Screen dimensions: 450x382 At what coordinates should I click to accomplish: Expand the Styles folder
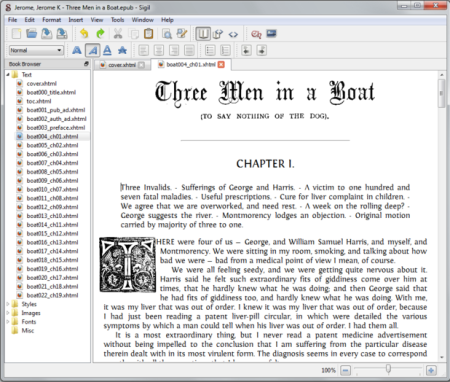[8, 304]
